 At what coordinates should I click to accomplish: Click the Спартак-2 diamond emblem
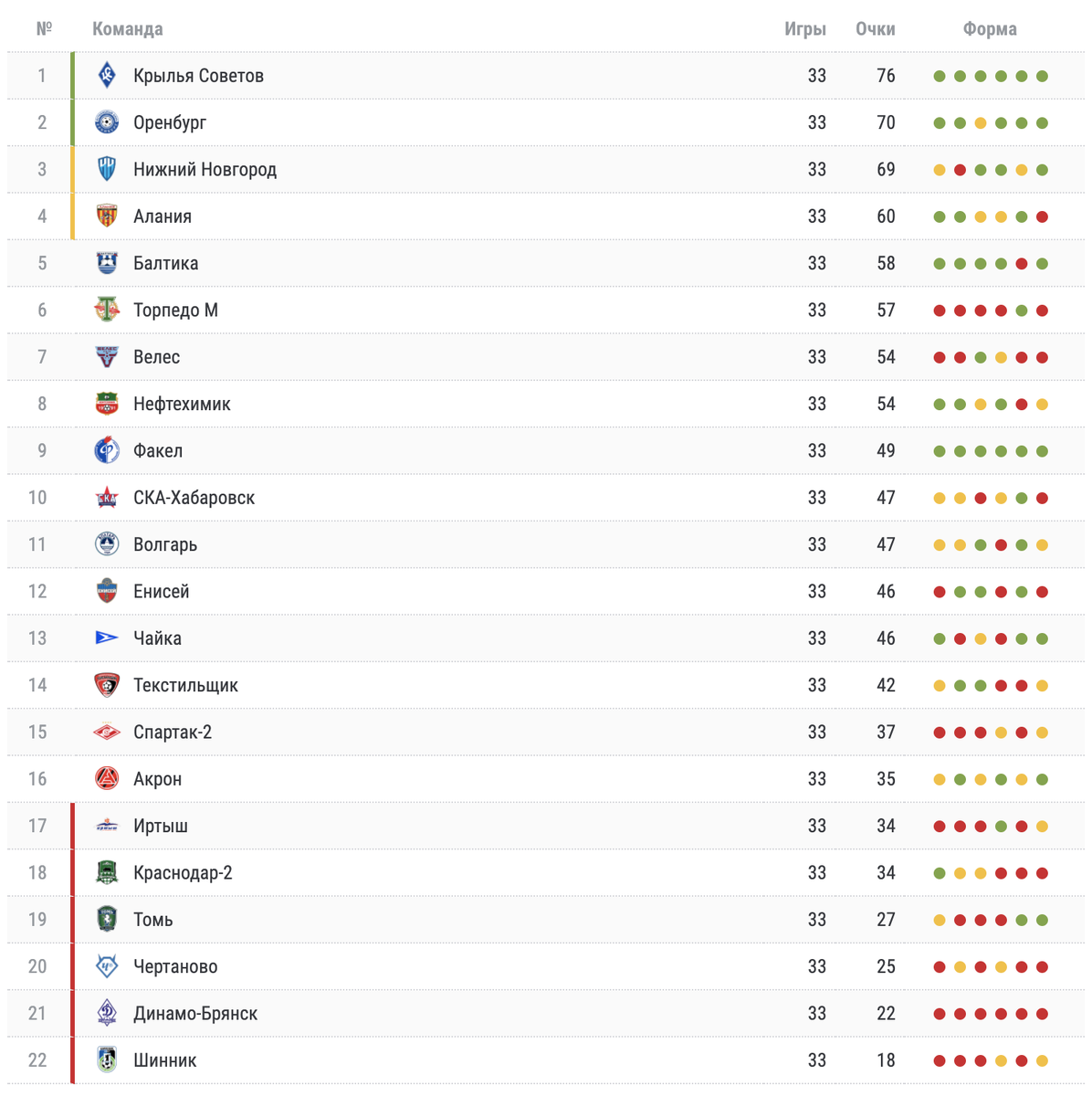[x=107, y=732]
